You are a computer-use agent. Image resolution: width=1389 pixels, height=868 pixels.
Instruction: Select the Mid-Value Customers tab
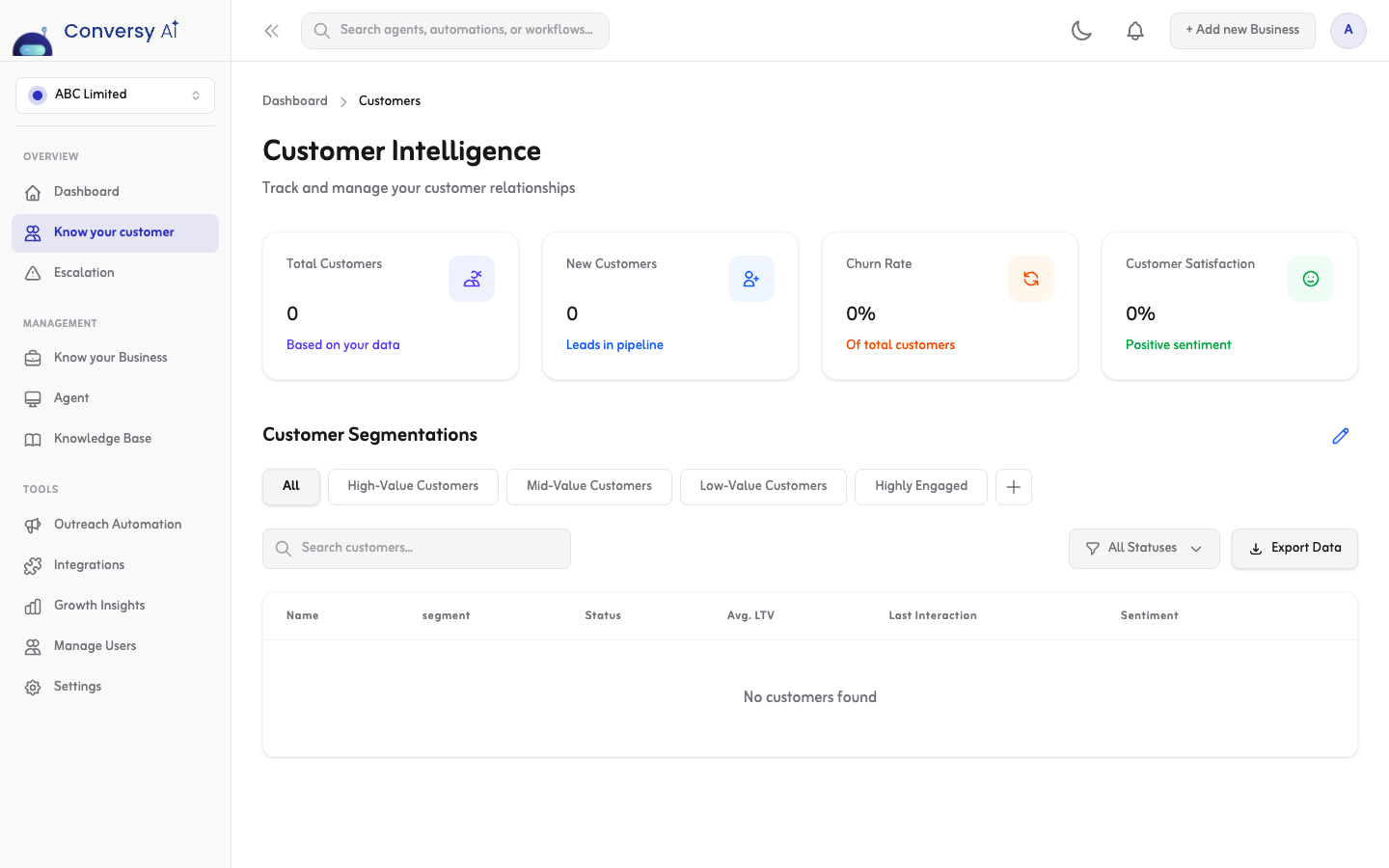click(x=589, y=487)
